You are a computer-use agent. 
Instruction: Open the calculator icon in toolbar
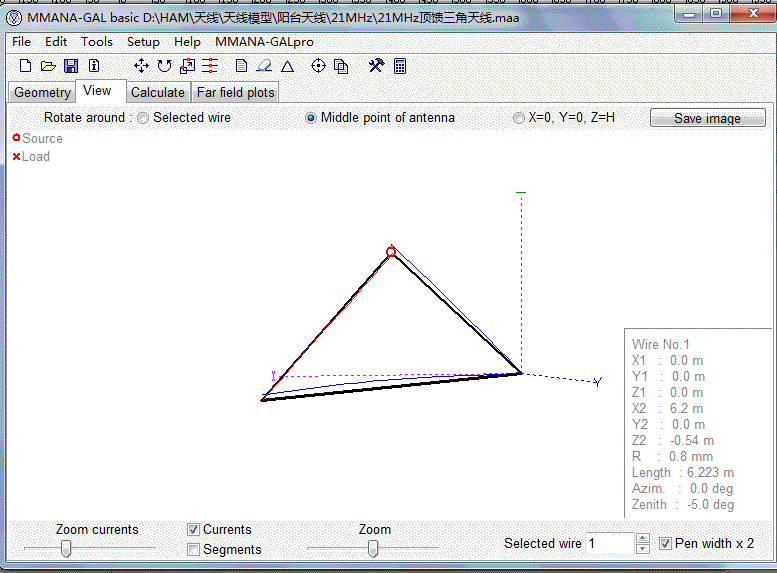click(400, 66)
